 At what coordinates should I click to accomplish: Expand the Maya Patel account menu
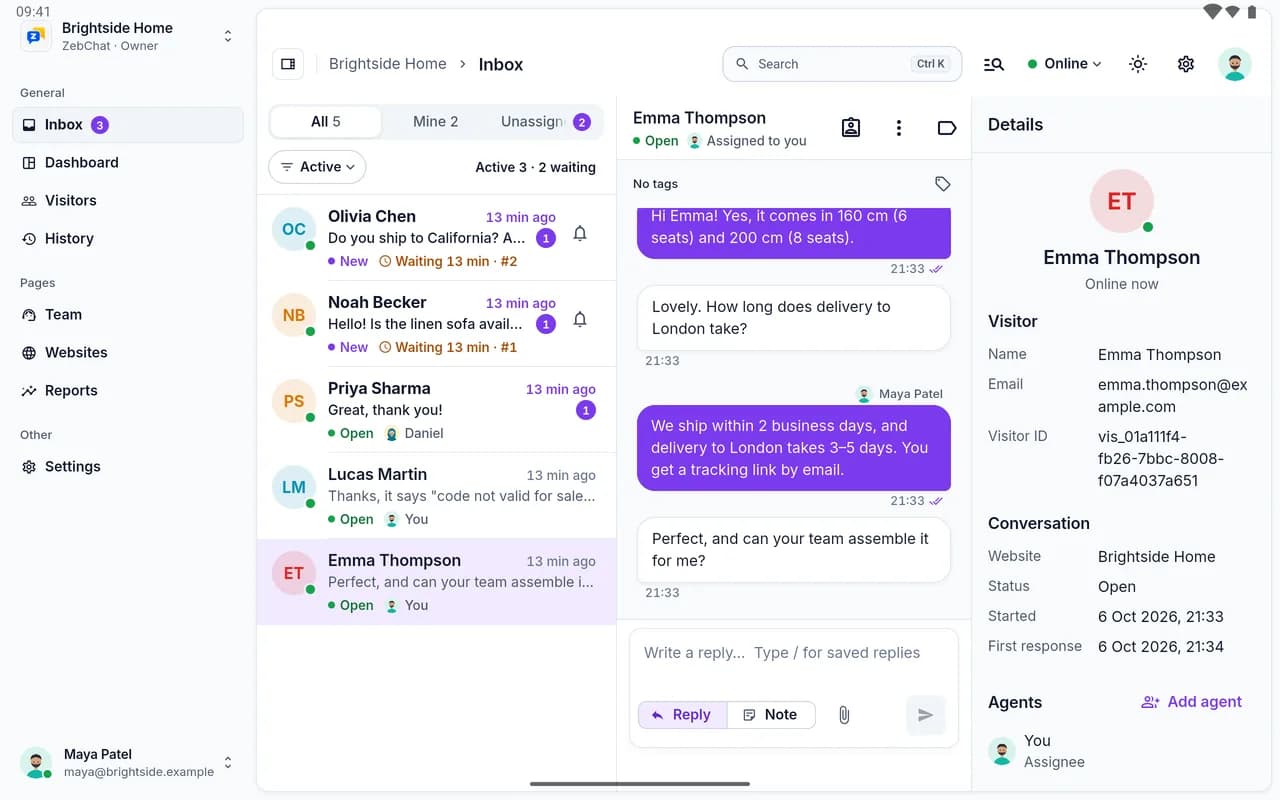[x=128, y=763]
